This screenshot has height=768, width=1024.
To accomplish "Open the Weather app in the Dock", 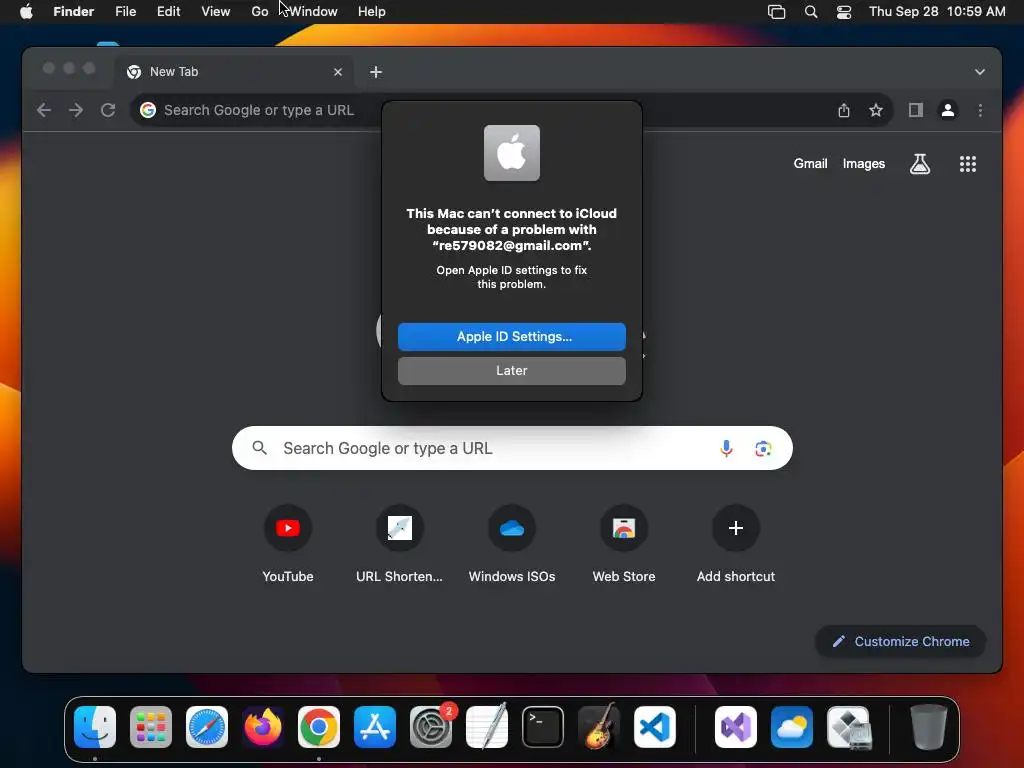I will (x=792, y=727).
